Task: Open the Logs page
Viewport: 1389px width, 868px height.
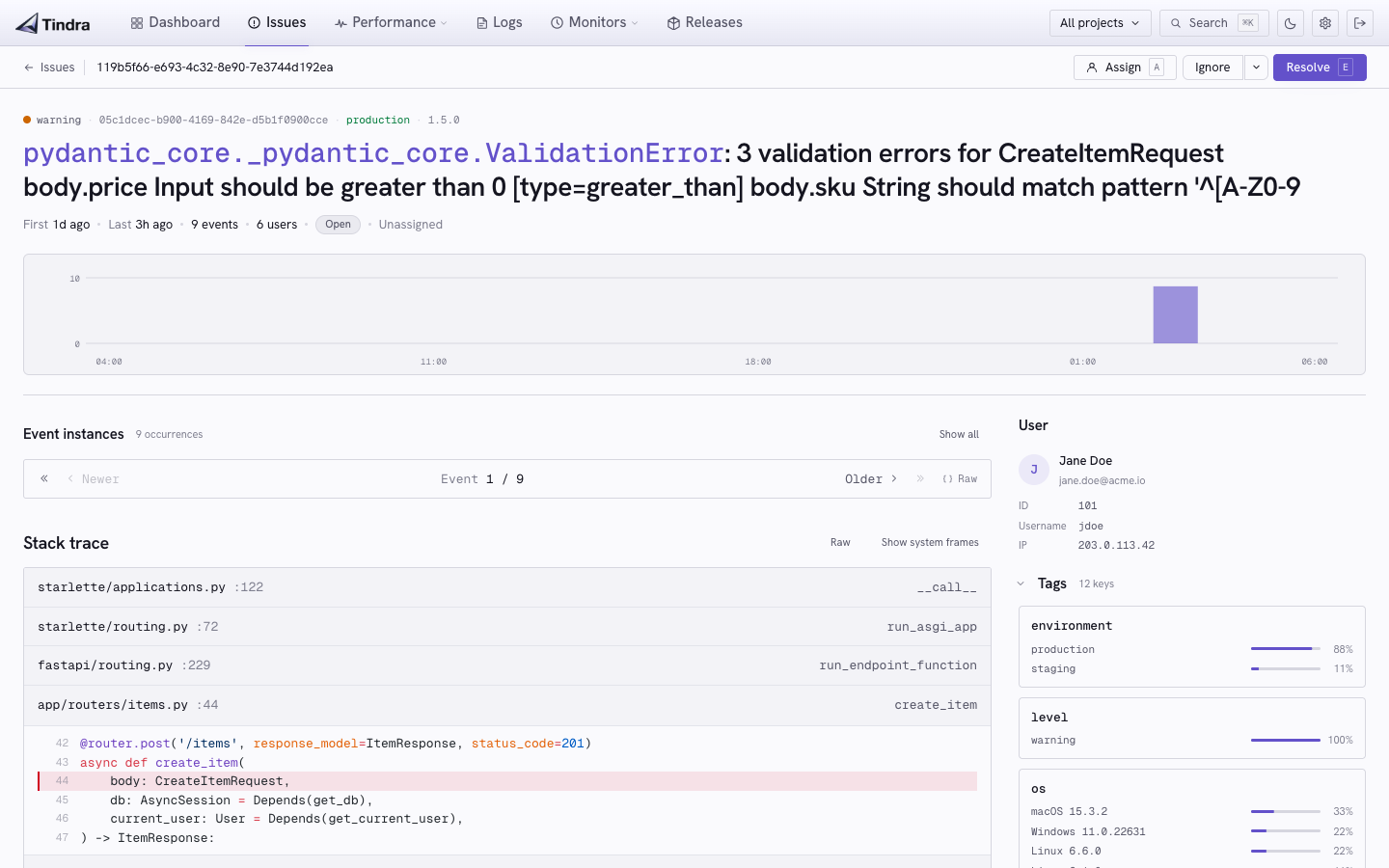Action: [500, 22]
